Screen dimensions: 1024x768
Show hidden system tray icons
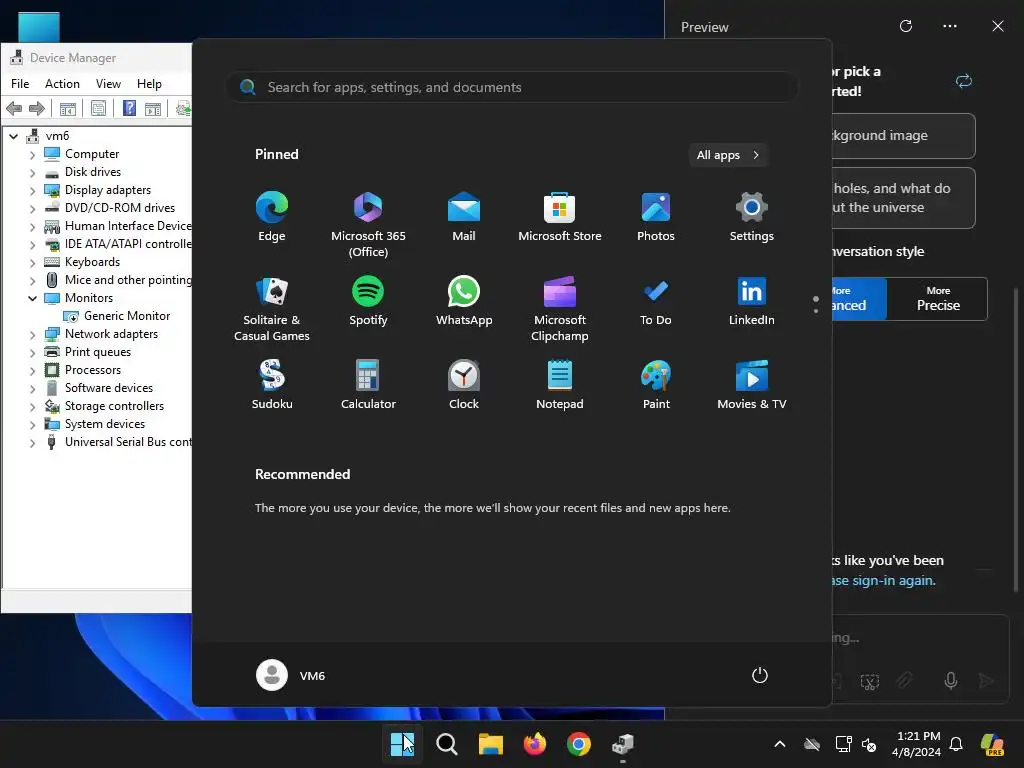coord(780,744)
